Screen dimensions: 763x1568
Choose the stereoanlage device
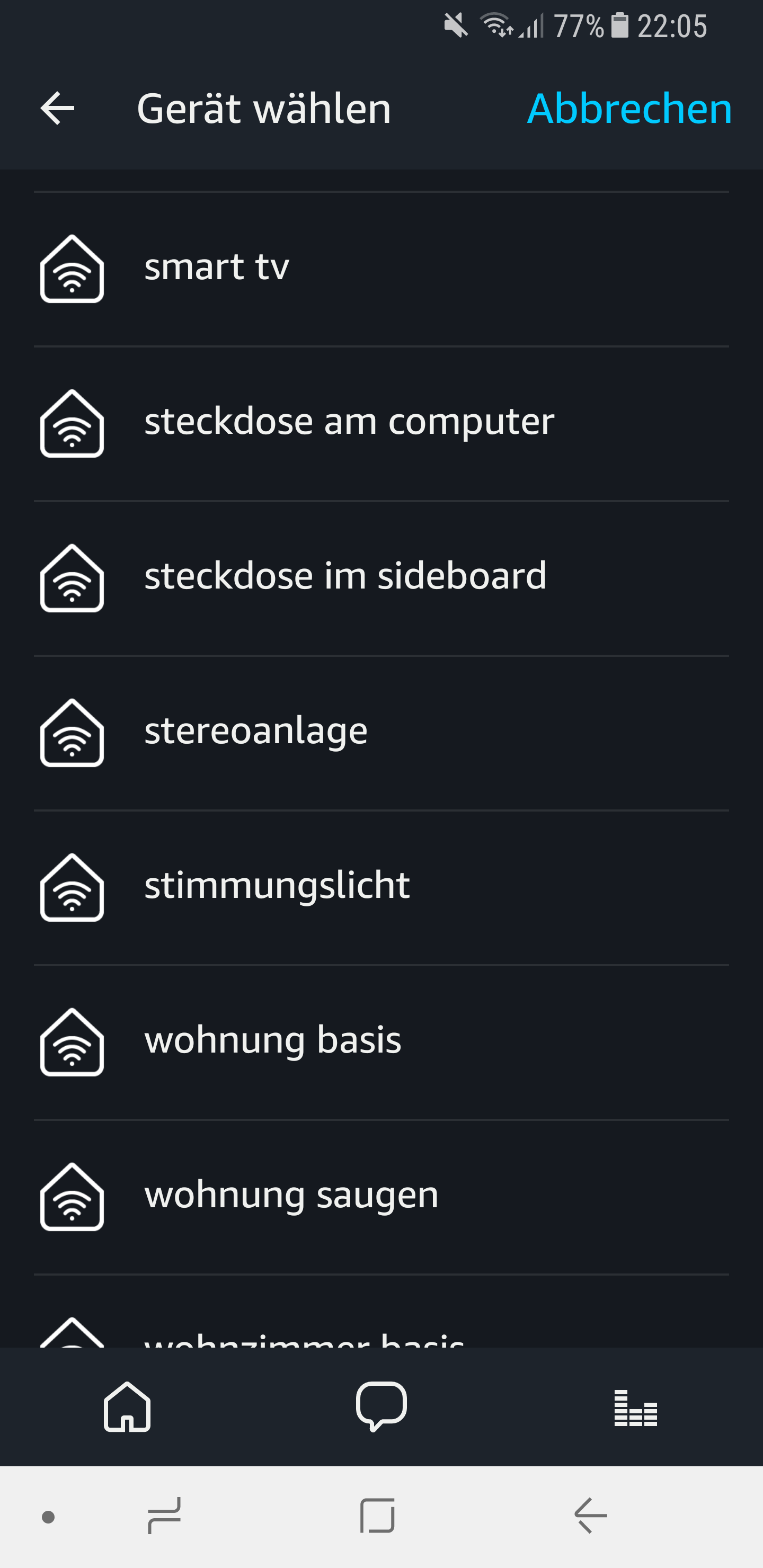pyautogui.click(x=256, y=730)
